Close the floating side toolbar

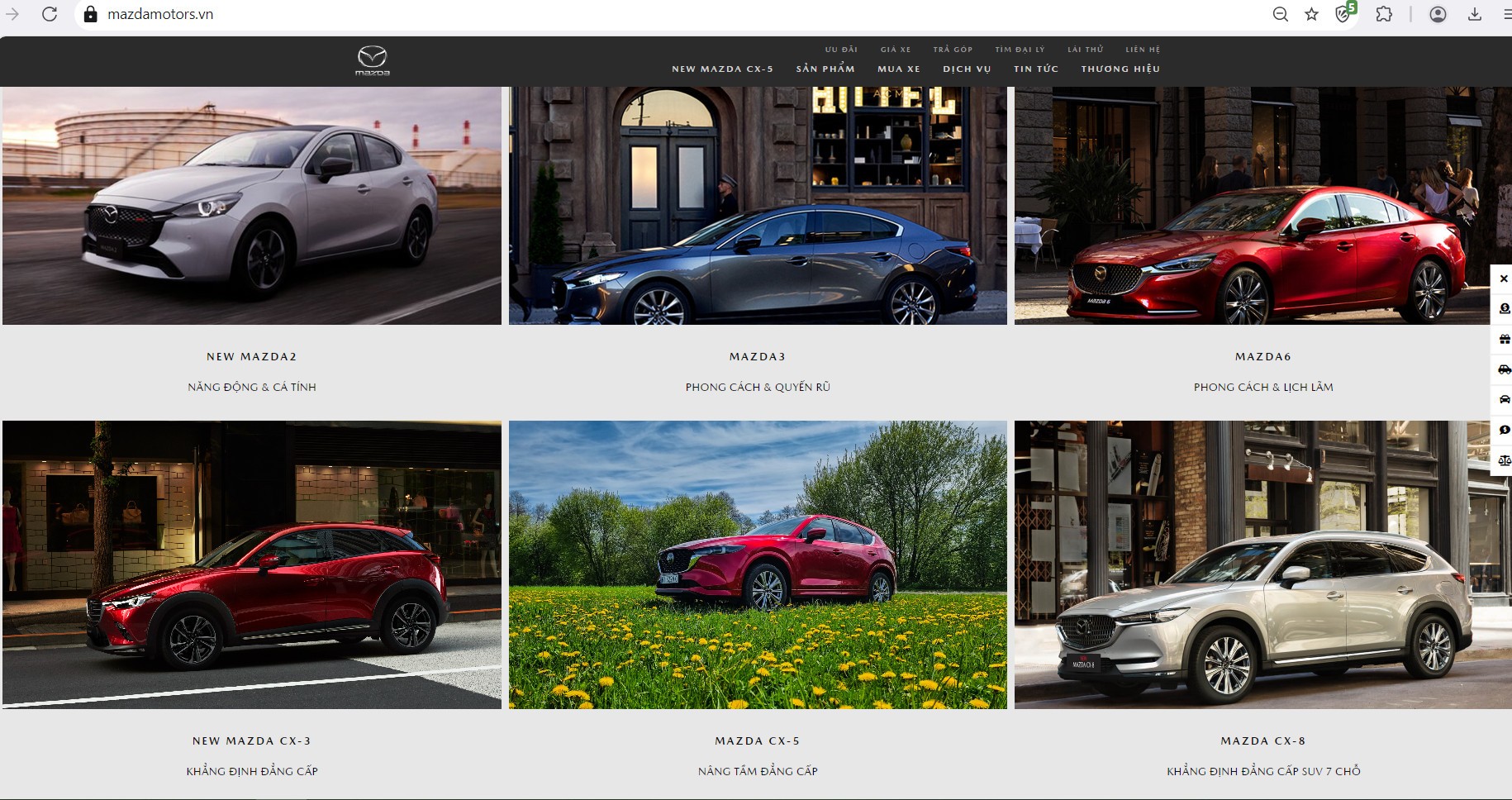(x=1503, y=279)
